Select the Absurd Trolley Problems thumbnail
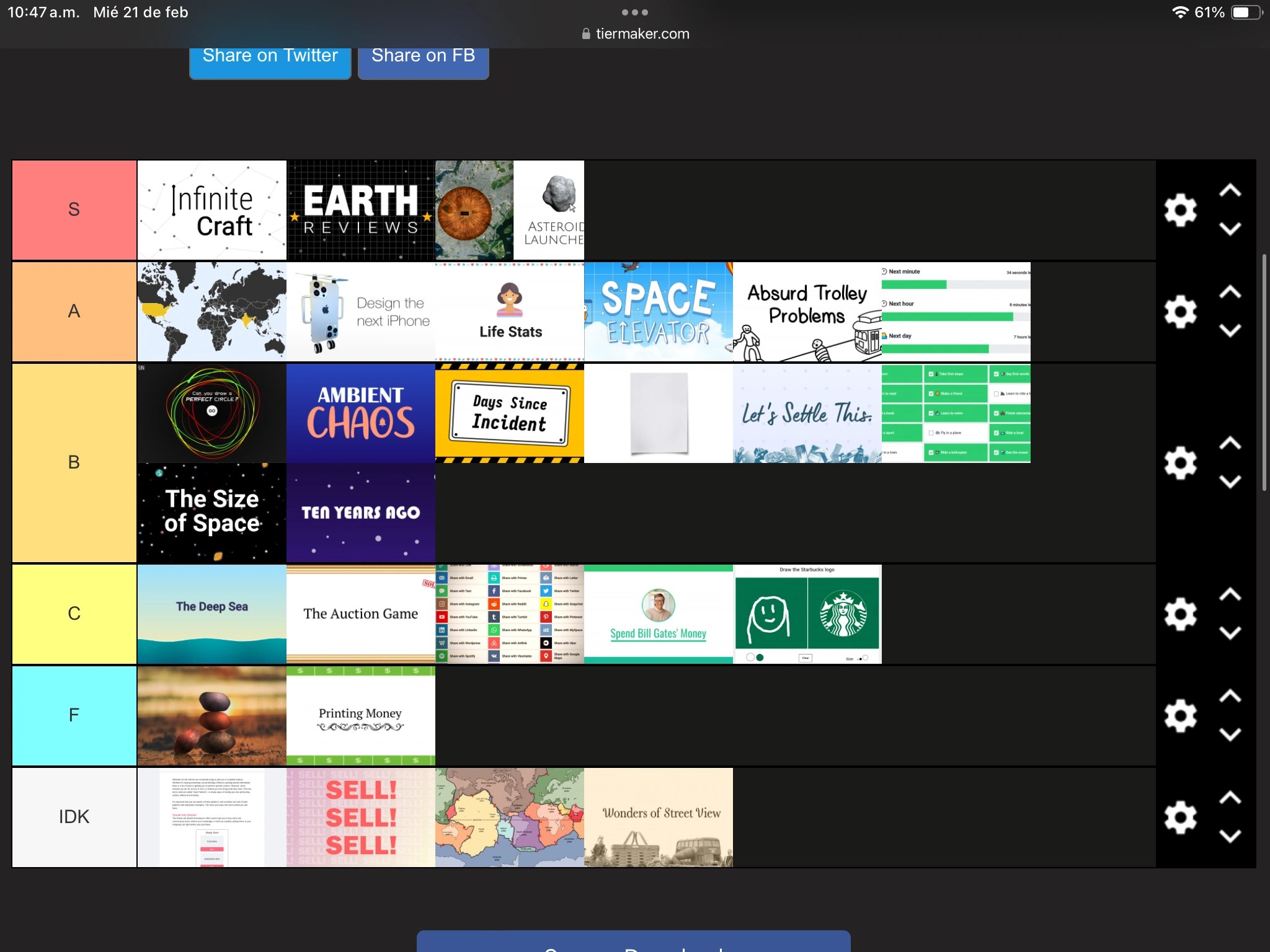Image resolution: width=1270 pixels, height=952 pixels. click(x=807, y=312)
